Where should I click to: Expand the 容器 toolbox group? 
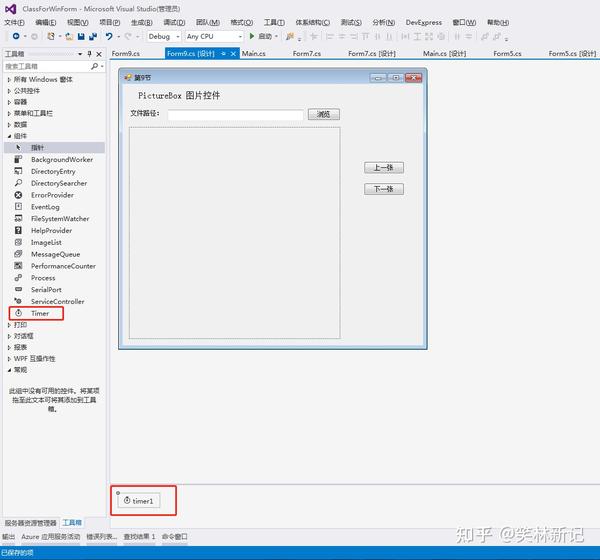(9, 102)
